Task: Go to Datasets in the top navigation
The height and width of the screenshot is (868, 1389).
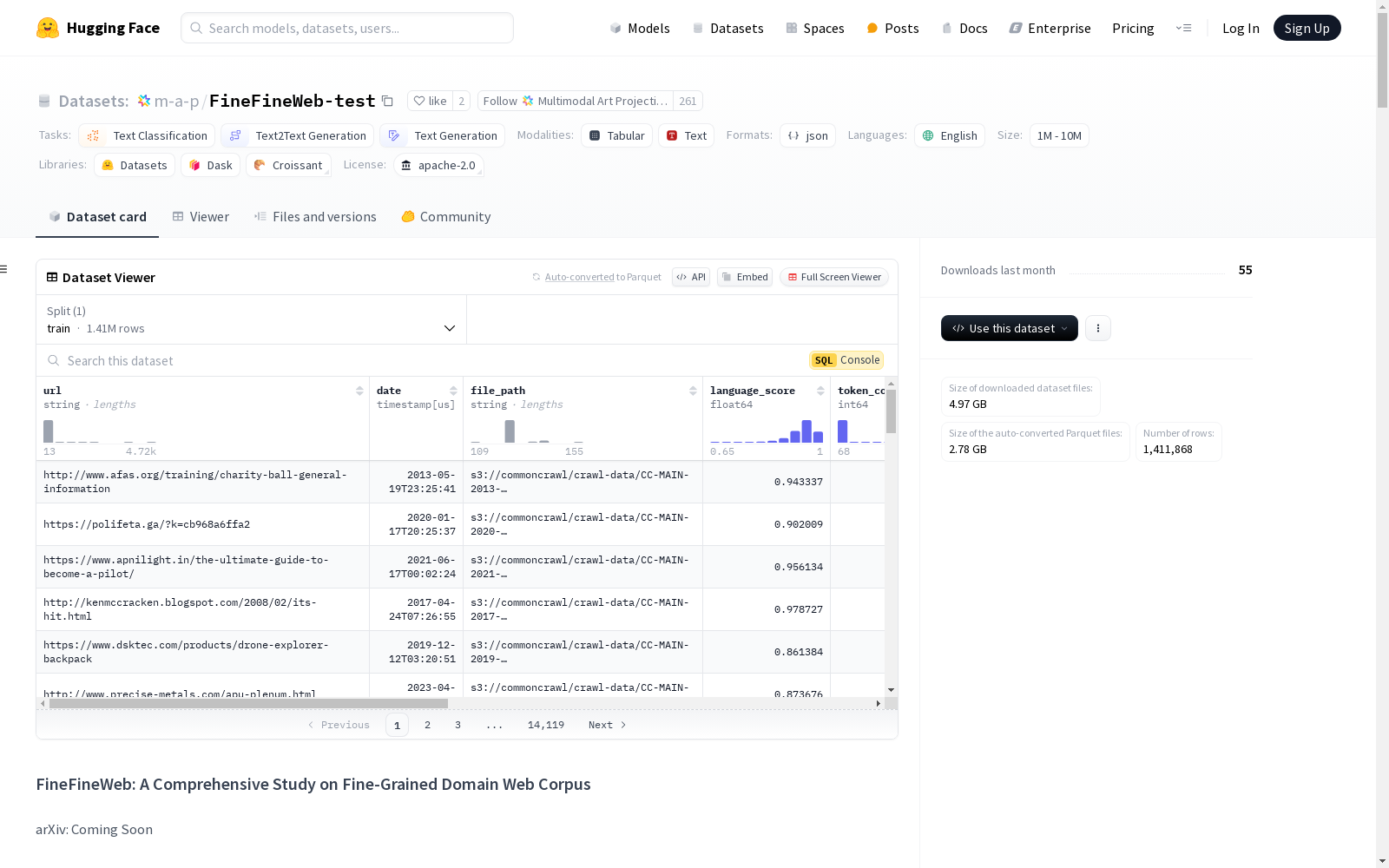Action: click(x=727, y=28)
